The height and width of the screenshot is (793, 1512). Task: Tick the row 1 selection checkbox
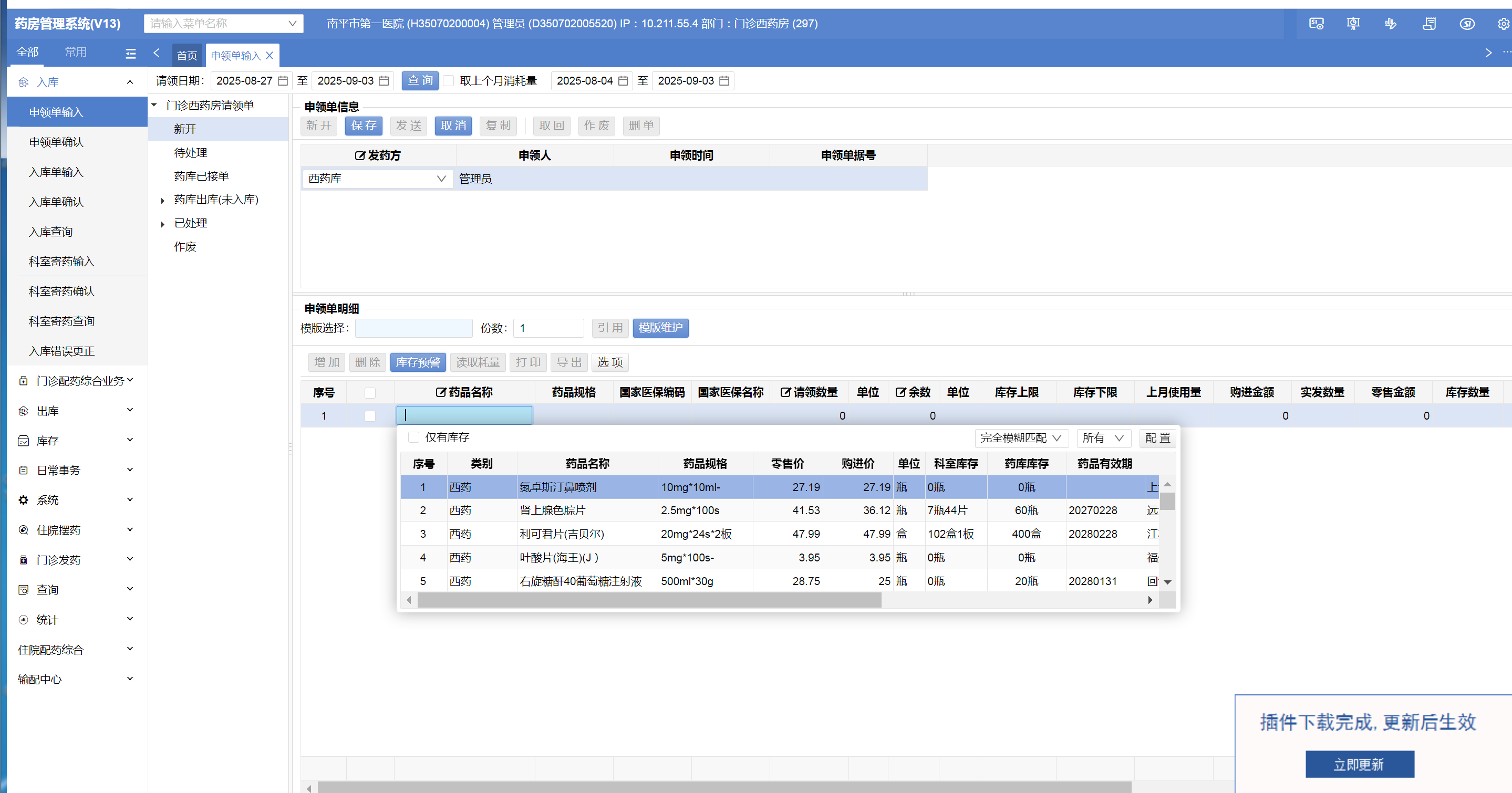coord(370,416)
